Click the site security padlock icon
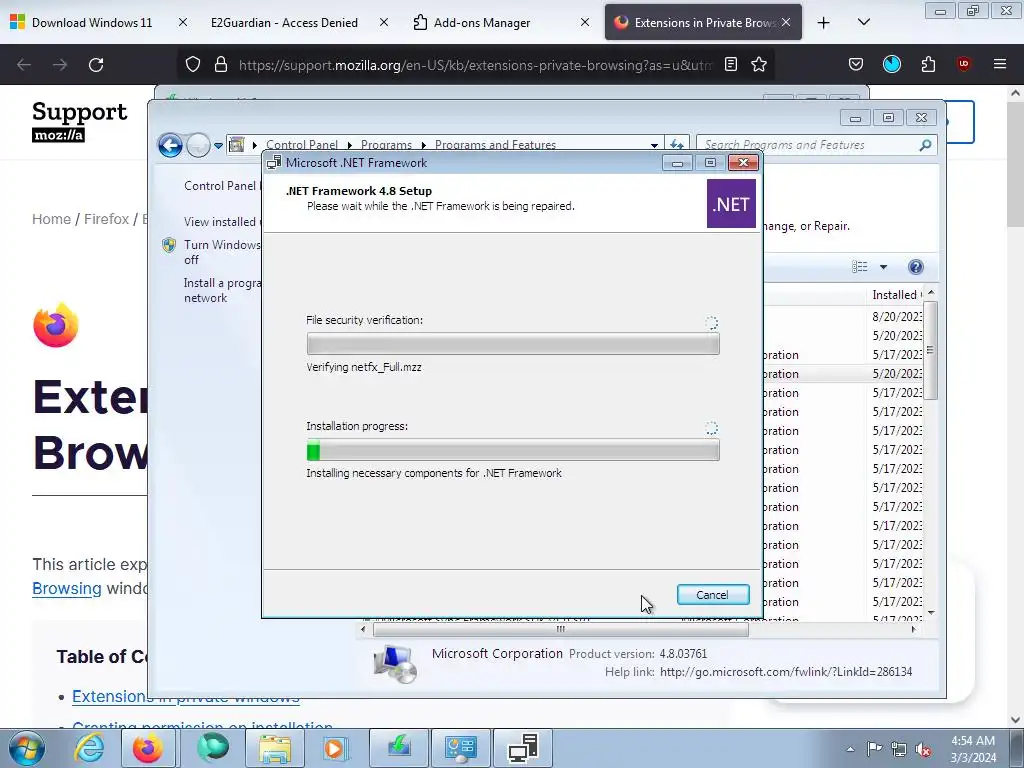The width and height of the screenshot is (1024, 768). (x=221, y=65)
